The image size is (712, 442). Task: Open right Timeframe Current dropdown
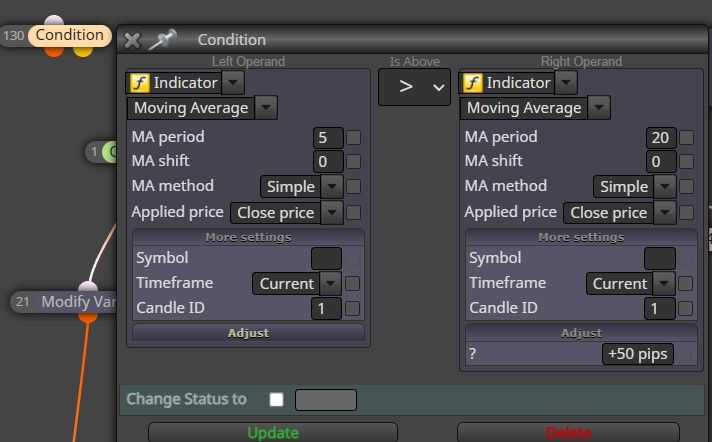pos(630,283)
